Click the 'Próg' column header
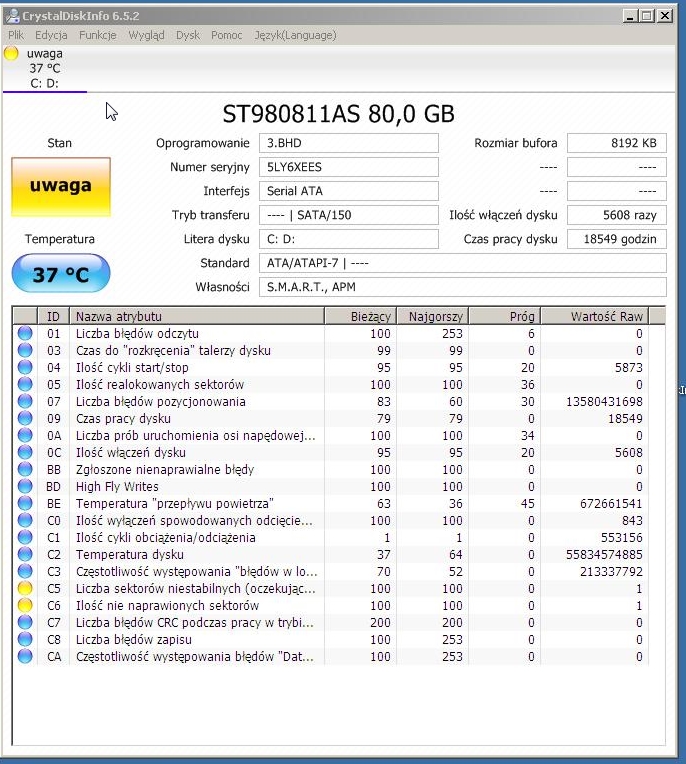The width and height of the screenshot is (686, 764). [505, 316]
